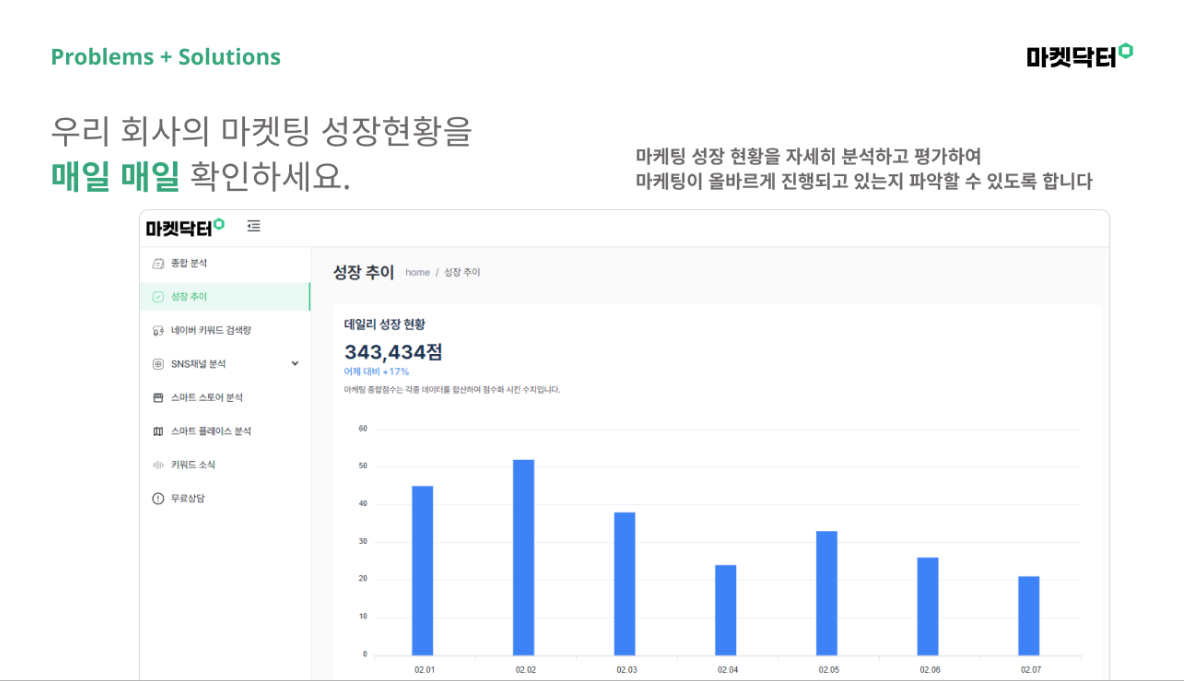Select the 성장 추이 menu item
Viewport: 1184px width, 681px height.
coord(225,297)
